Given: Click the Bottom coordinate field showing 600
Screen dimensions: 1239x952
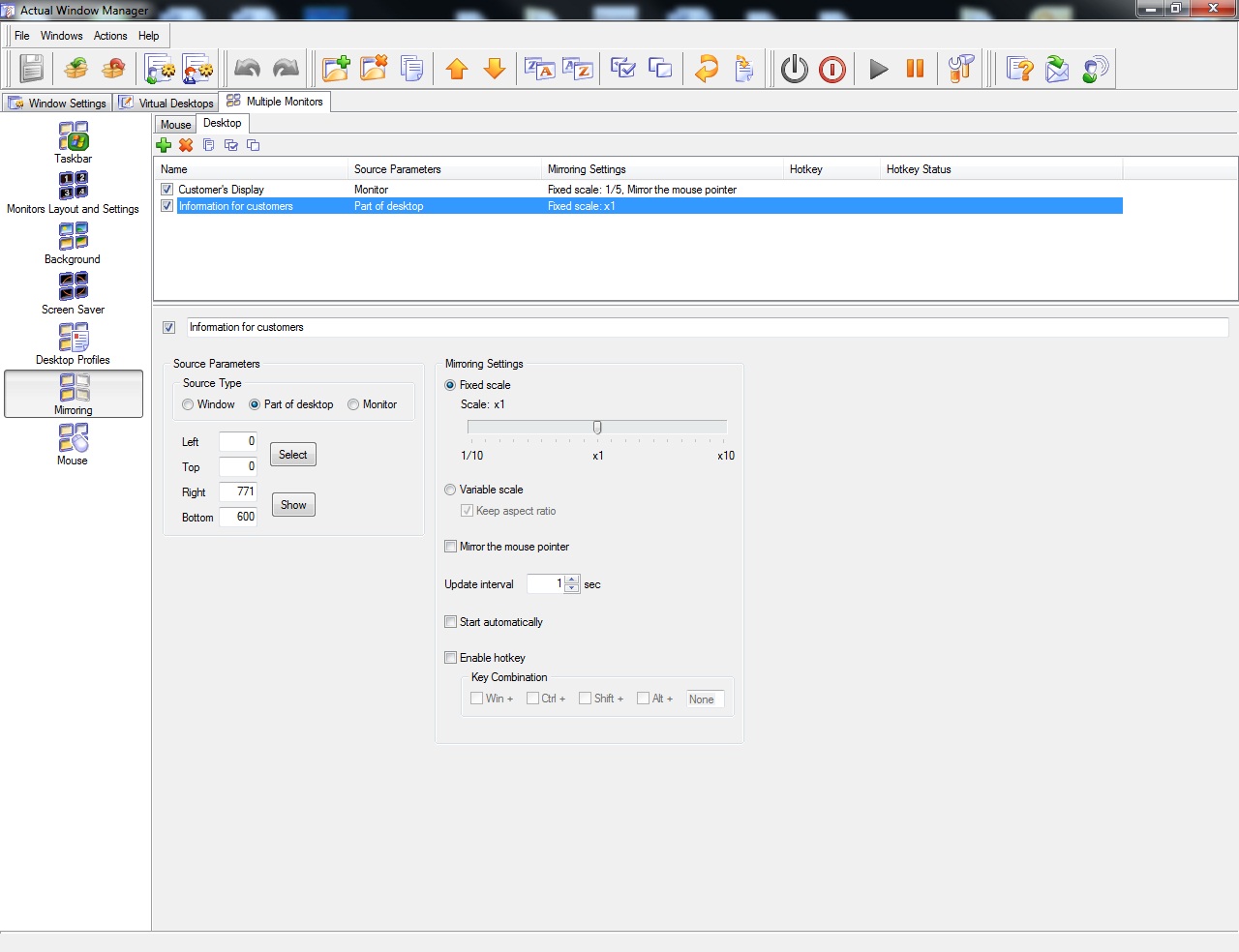Looking at the screenshot, I should 238,518.
